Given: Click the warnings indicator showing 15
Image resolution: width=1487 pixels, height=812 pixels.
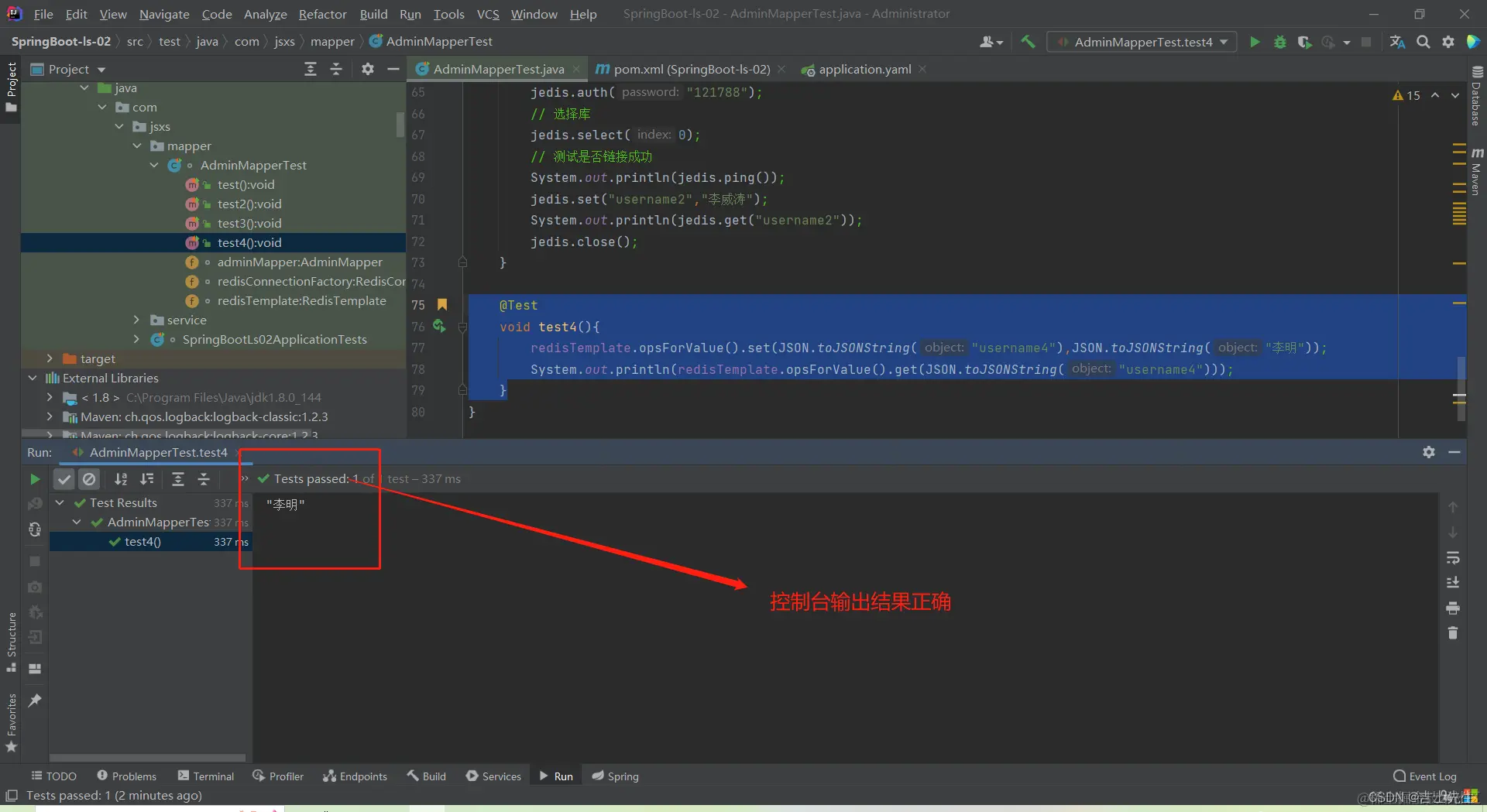Looking at the screenshot, I should click(1406, 95).
